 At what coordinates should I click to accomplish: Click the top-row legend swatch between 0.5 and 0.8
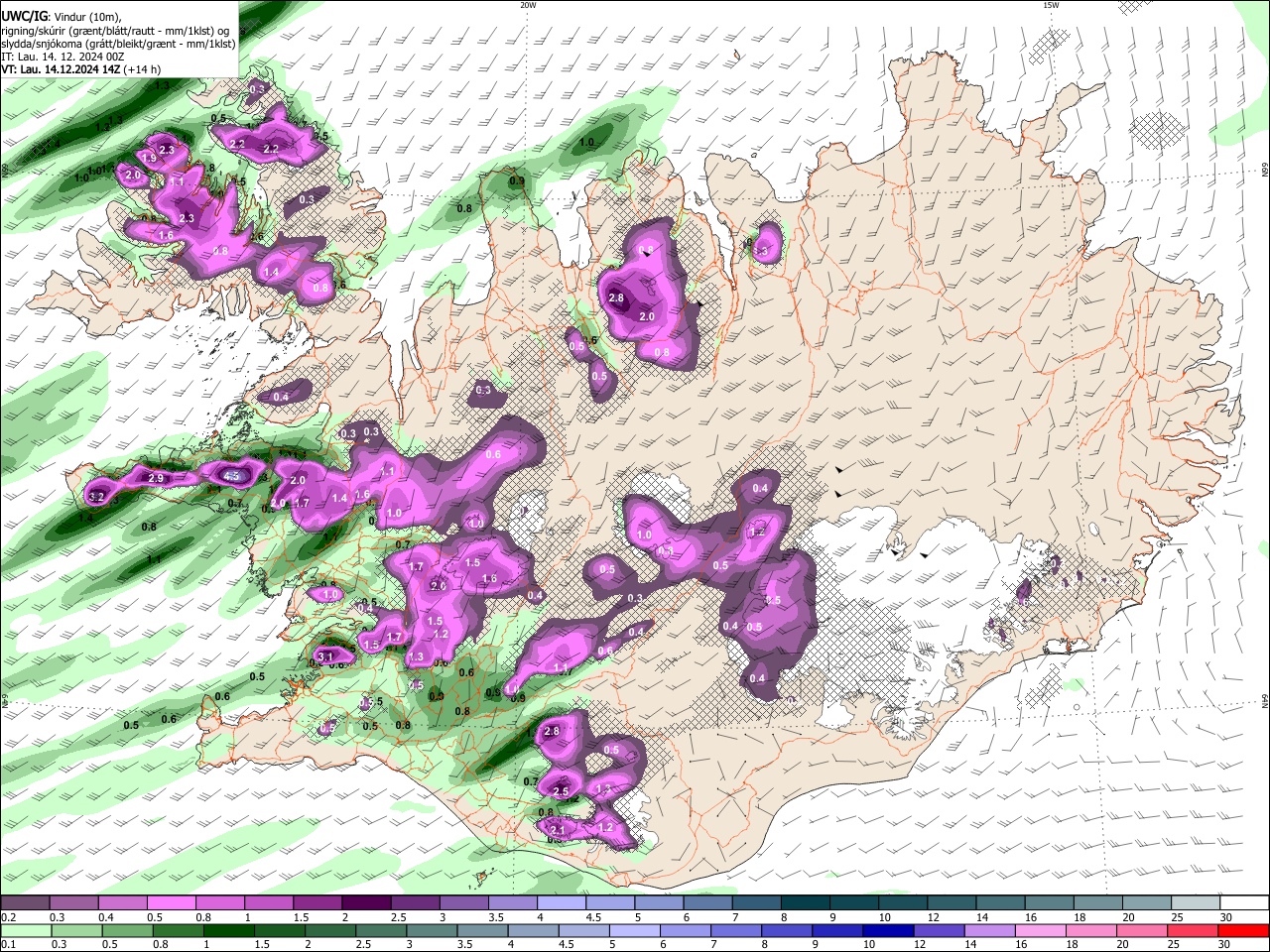point(171,902)
